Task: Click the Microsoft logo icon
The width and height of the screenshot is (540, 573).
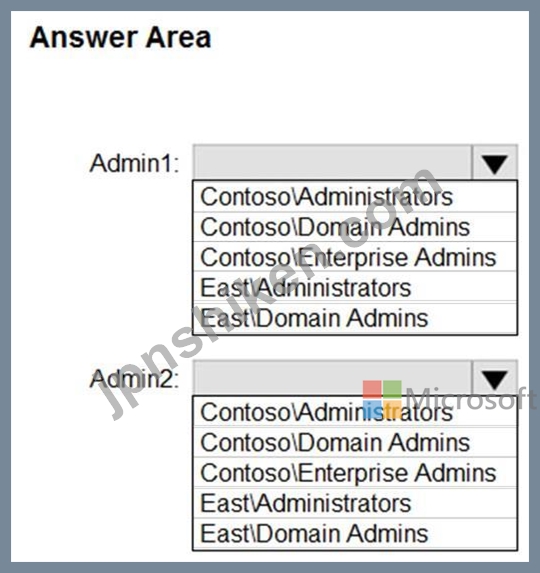Action: pyautogui.click(x=382, y=399)
